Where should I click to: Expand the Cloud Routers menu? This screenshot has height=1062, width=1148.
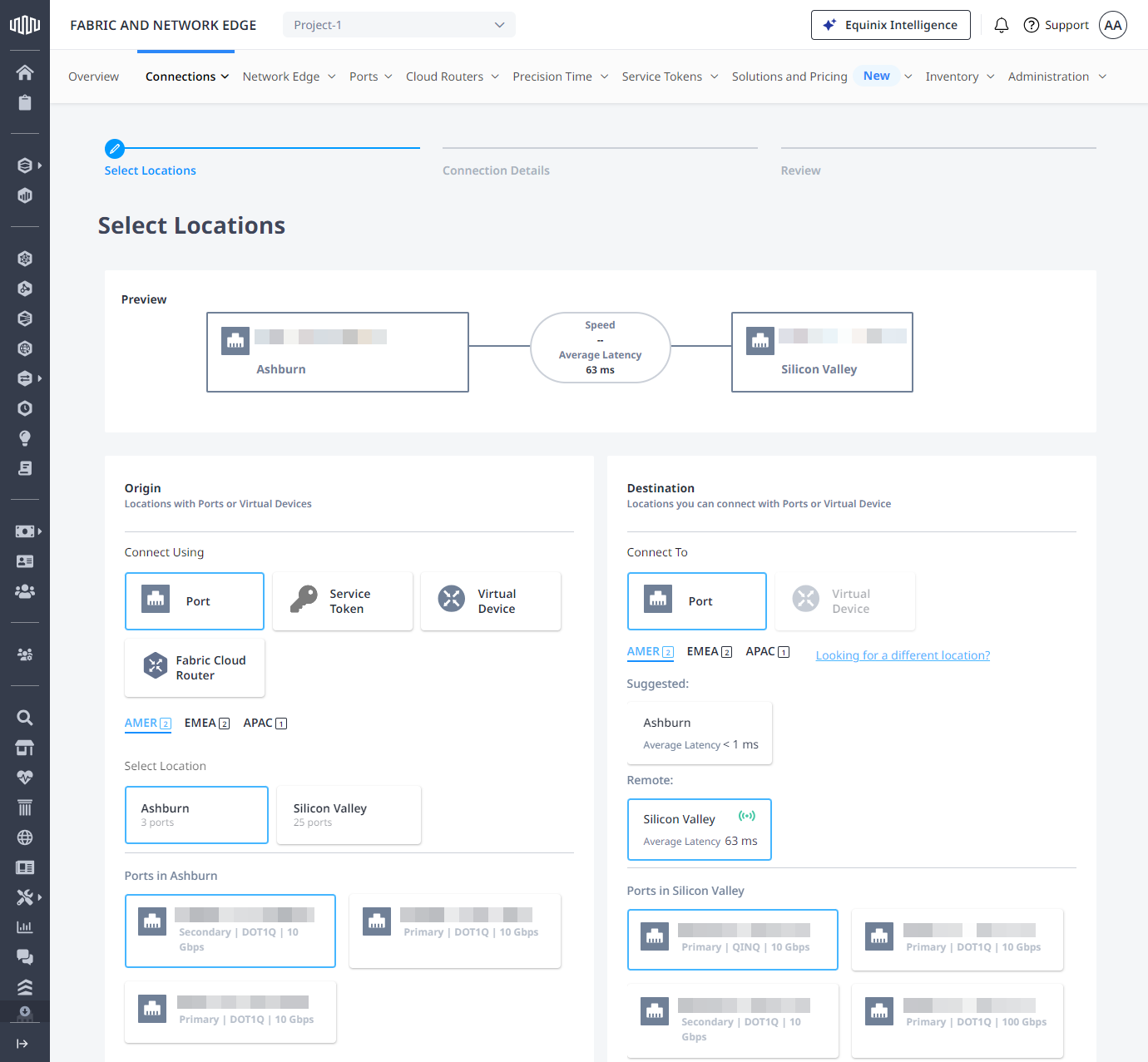point(453,77)
